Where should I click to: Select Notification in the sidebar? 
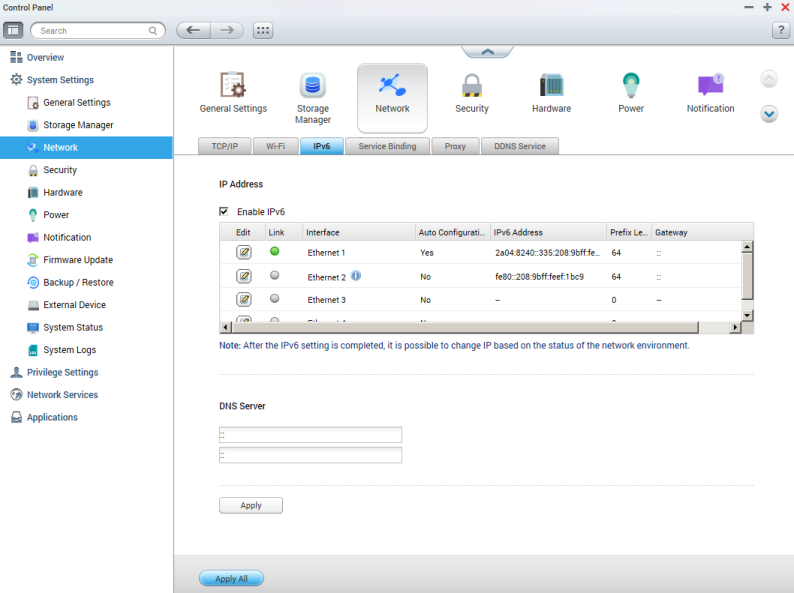(59, 237)
